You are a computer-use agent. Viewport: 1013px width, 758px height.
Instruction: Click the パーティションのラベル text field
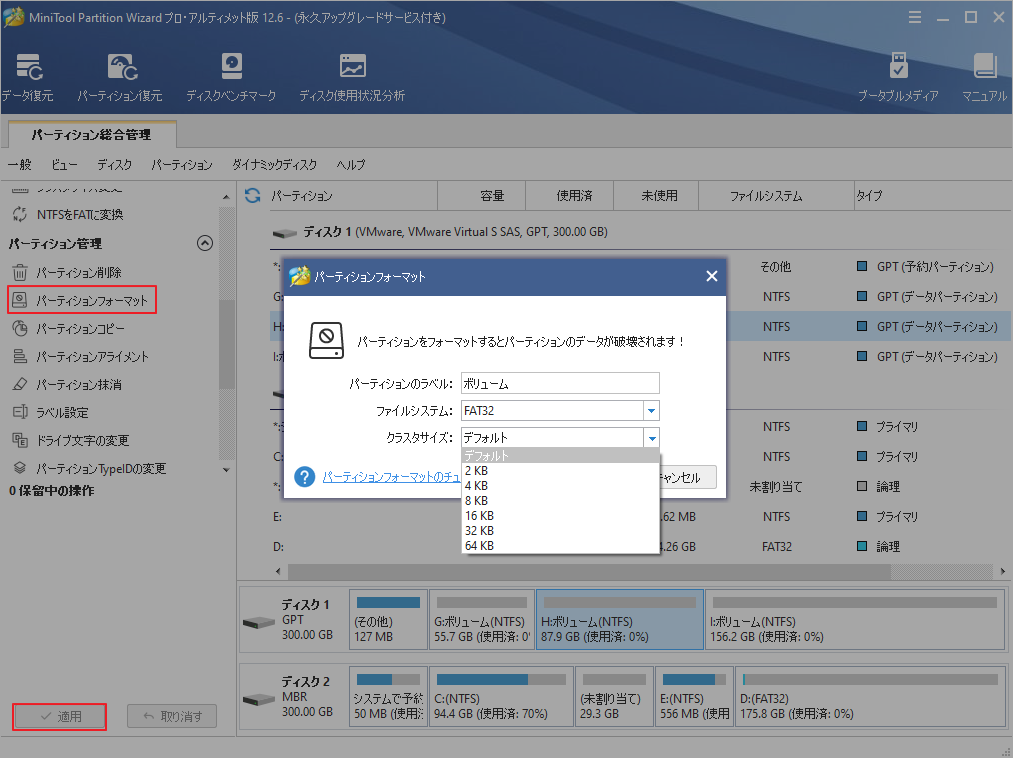pyautogui.click(x=559, y=383)
